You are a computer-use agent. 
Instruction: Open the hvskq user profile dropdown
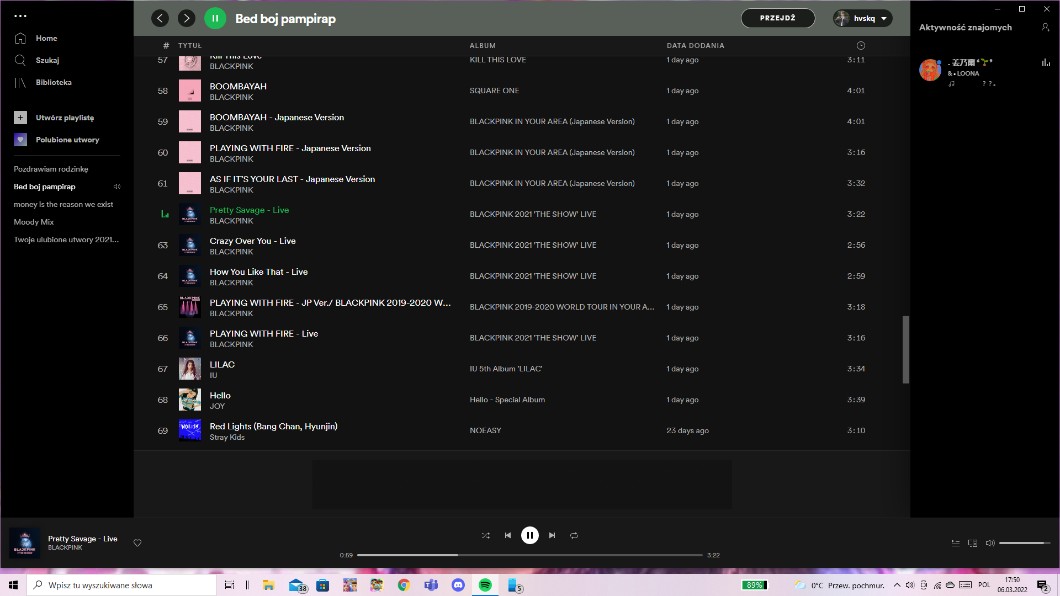862,18
